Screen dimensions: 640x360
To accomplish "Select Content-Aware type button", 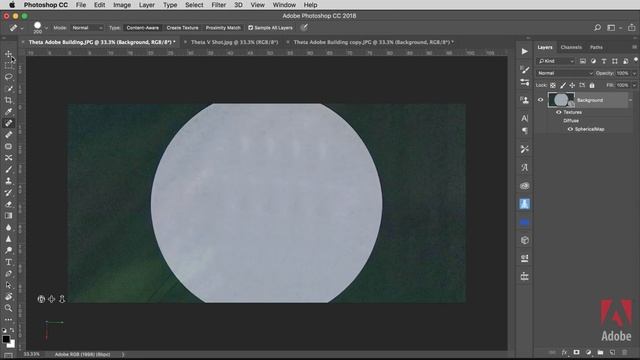I will click(x=142, y=28).
